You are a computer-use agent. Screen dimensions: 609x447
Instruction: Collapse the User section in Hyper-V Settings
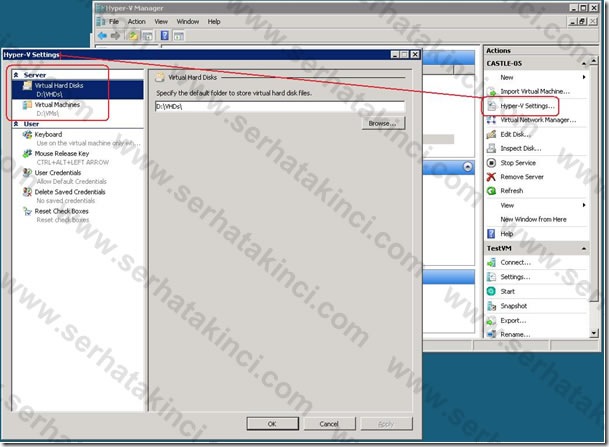point(16,124)
